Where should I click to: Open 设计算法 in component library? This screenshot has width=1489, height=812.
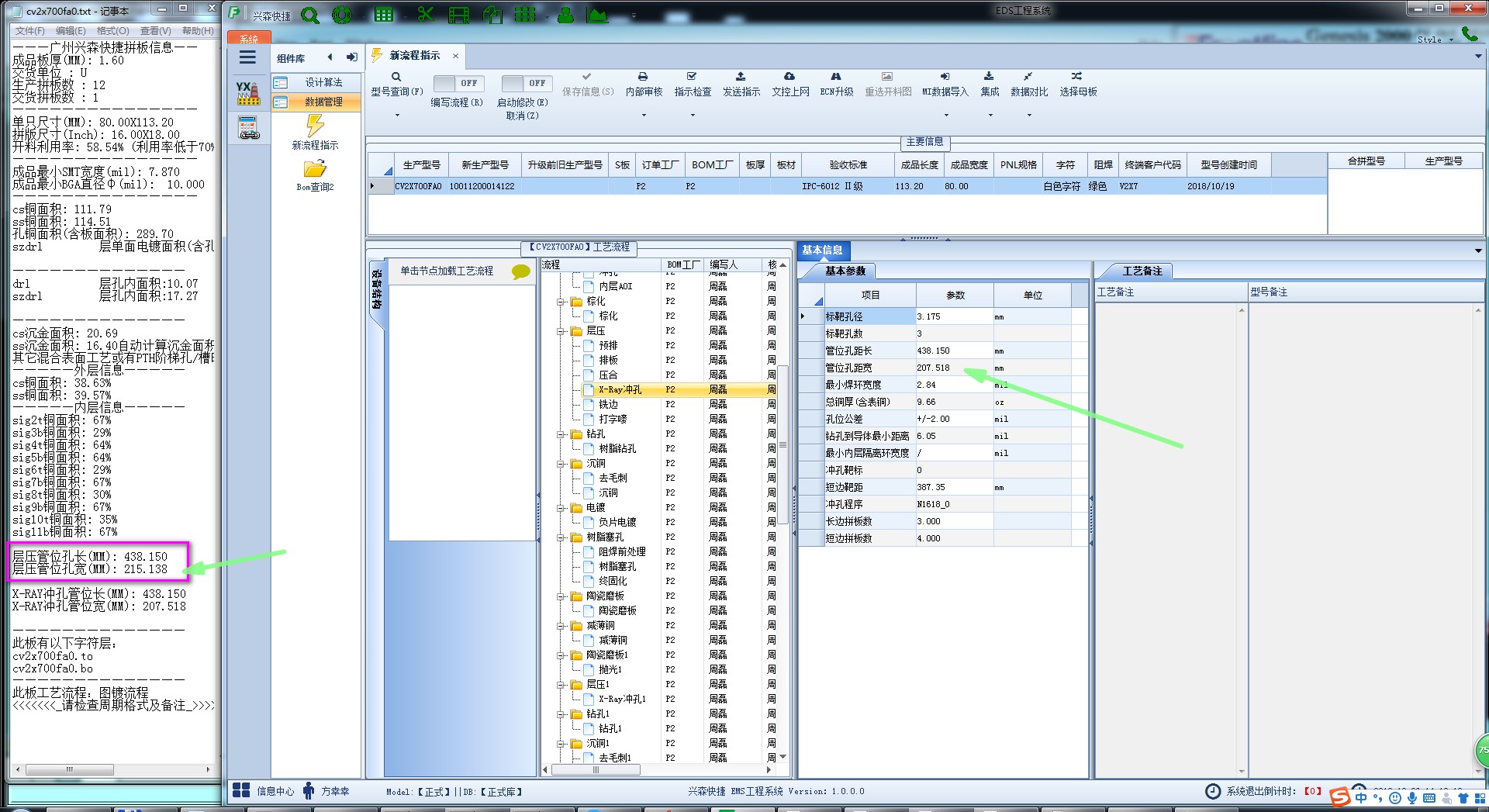tap(316, 82)
